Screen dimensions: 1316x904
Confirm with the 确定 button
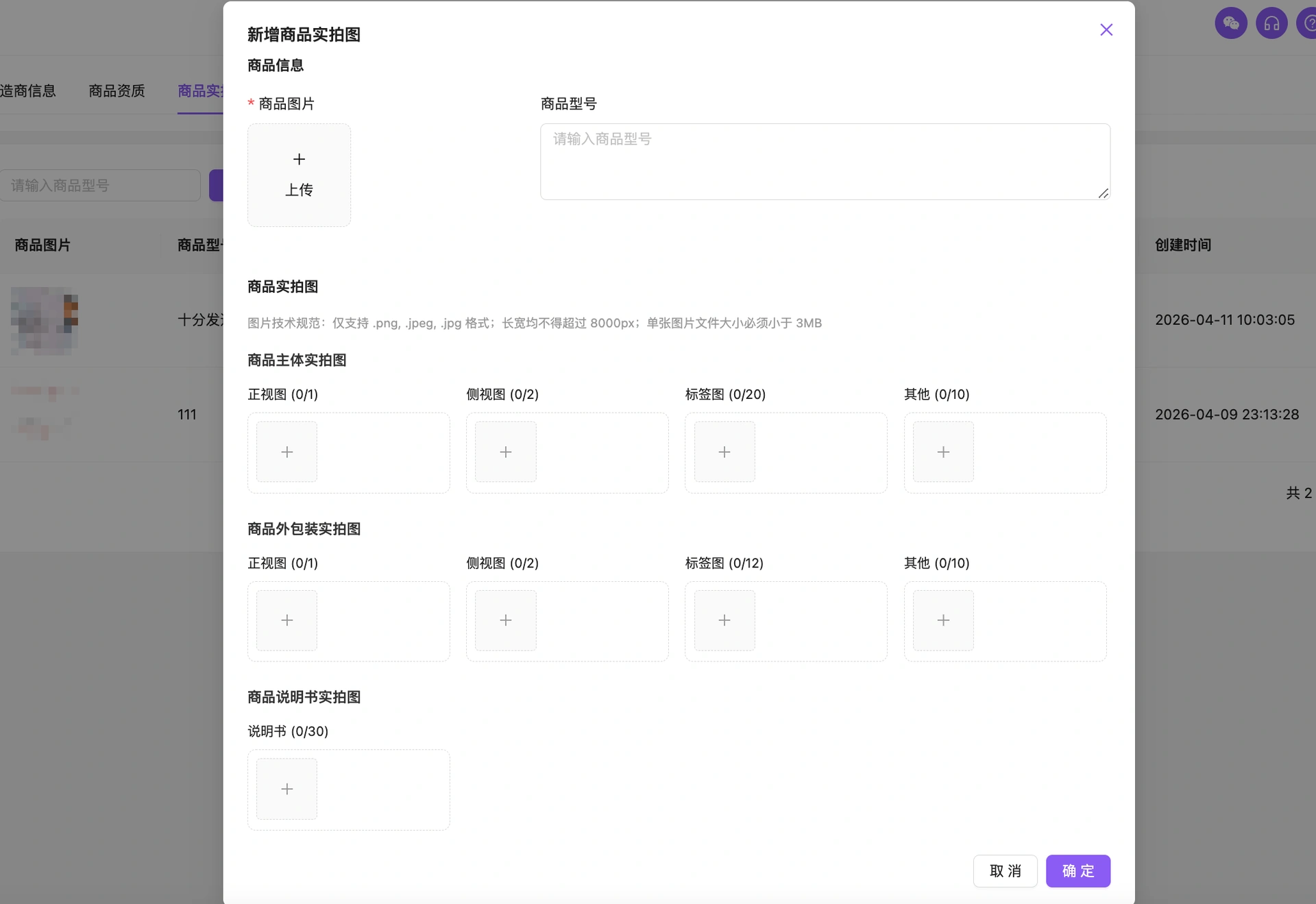coord(1077,871)
